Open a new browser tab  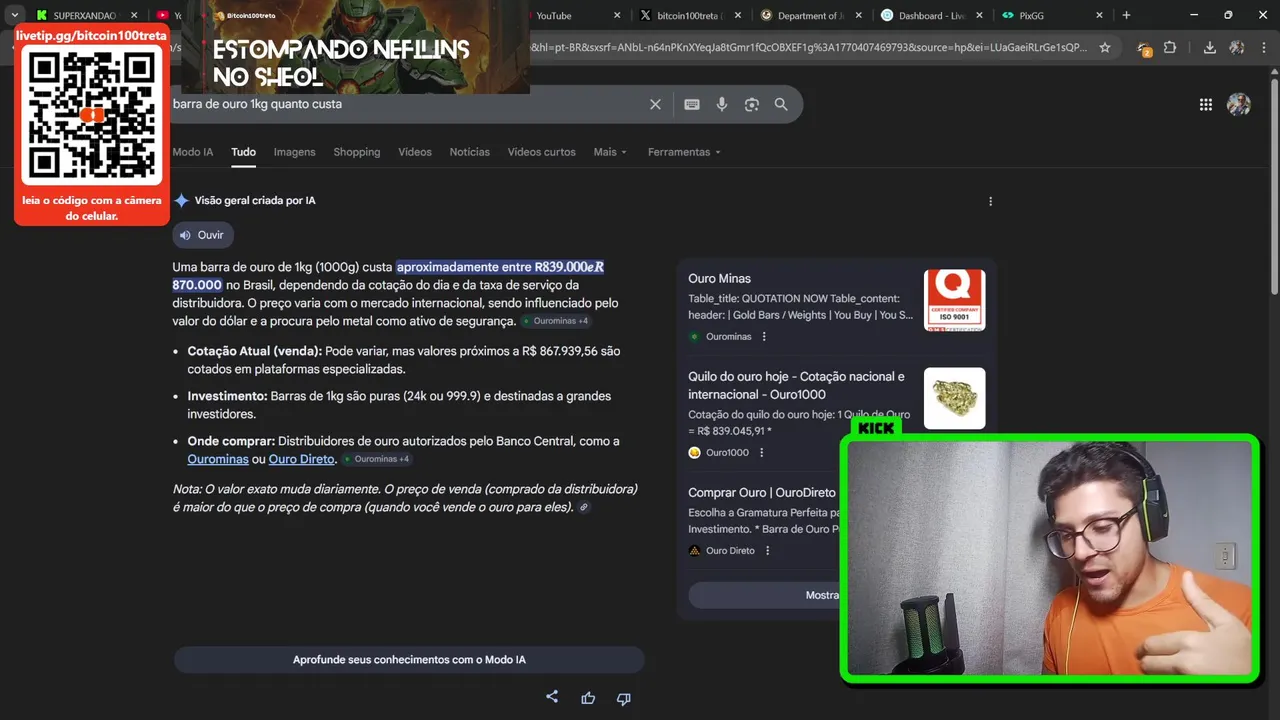(x=1126, y=15)
